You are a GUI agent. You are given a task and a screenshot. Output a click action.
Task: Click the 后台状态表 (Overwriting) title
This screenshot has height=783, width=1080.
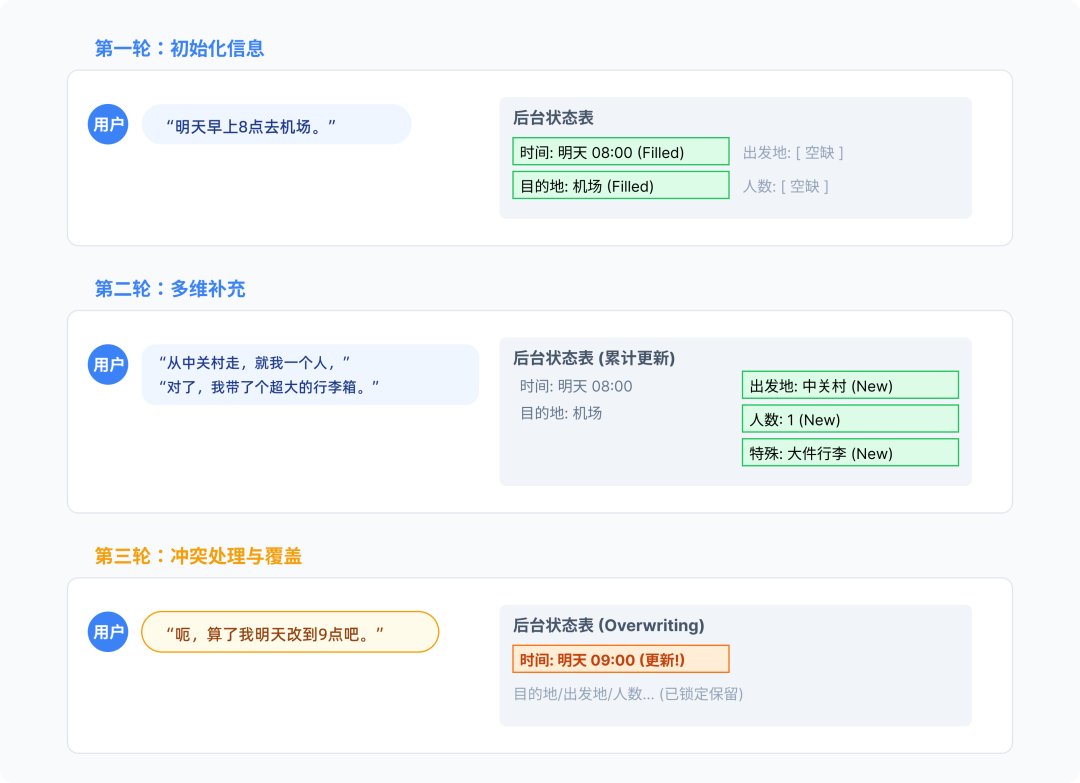tap(608, 625)
